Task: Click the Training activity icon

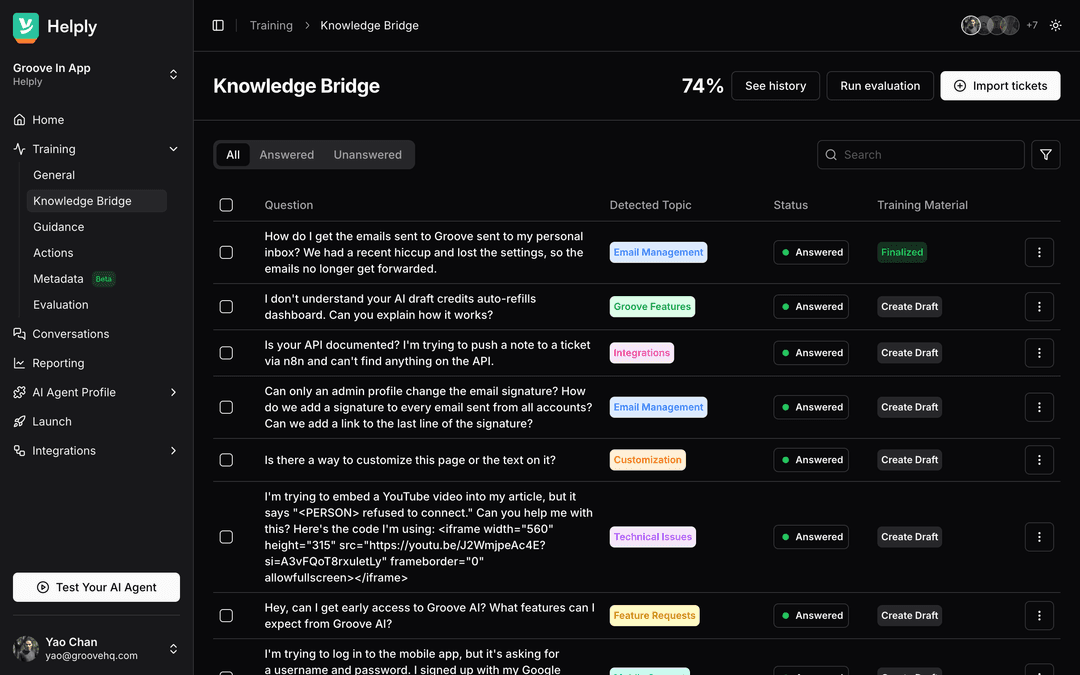Action: click(19, 149)
